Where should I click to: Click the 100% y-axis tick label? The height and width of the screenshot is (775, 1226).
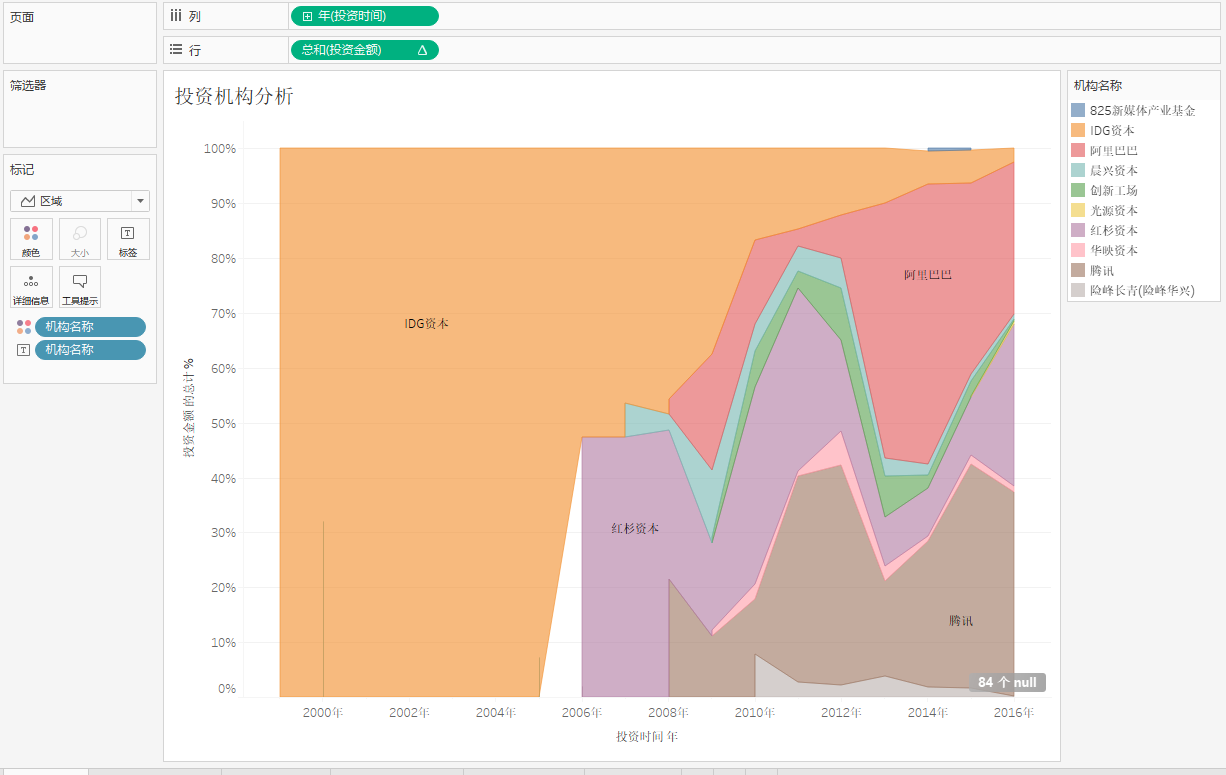(x=220, y=149)
